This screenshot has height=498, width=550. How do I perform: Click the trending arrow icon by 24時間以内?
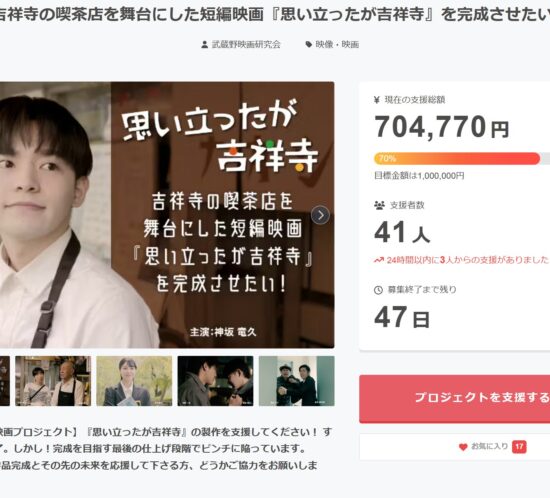click(x=379, y=260)
